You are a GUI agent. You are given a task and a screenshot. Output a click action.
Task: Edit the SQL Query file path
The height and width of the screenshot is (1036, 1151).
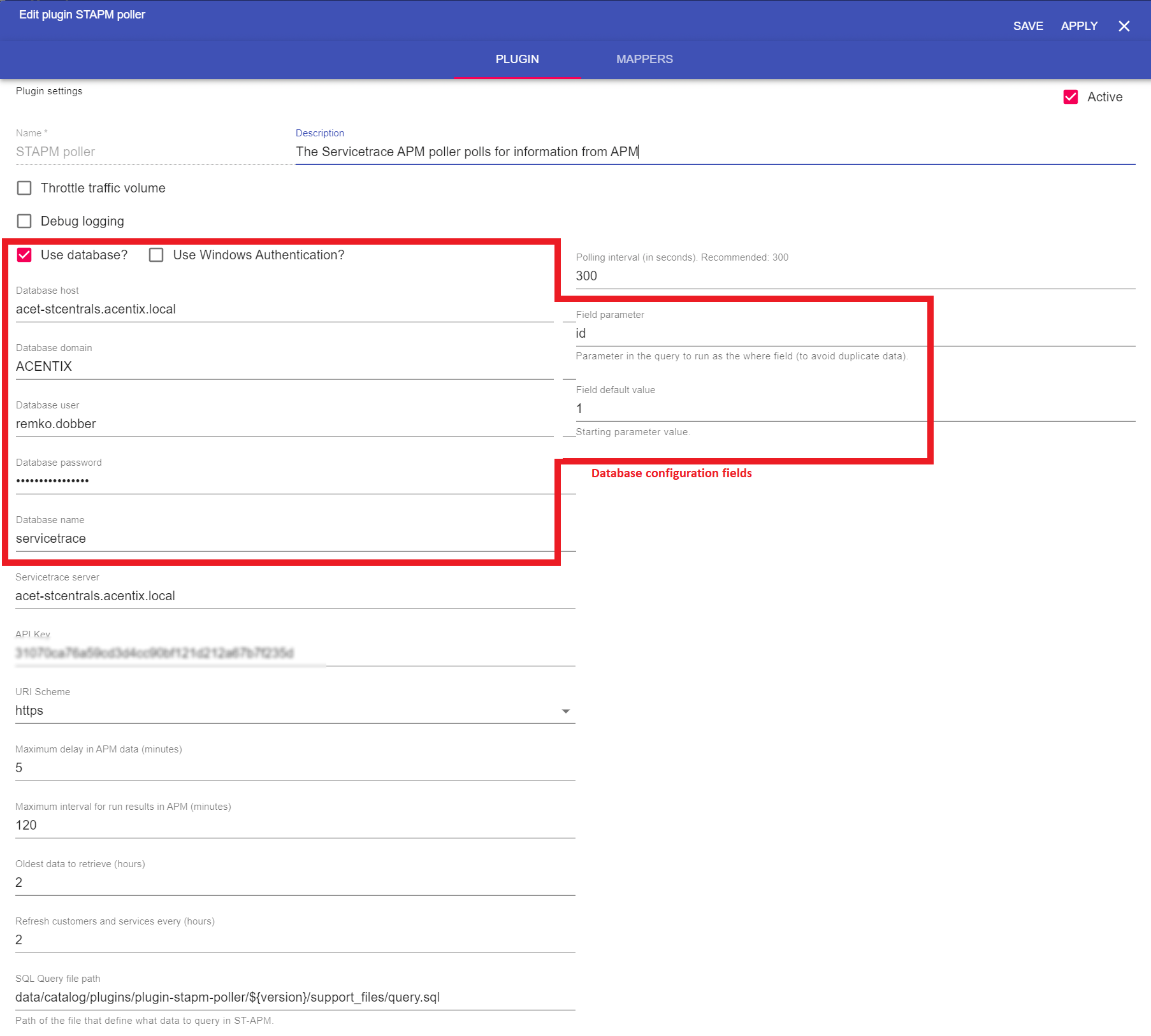point(294,997)
